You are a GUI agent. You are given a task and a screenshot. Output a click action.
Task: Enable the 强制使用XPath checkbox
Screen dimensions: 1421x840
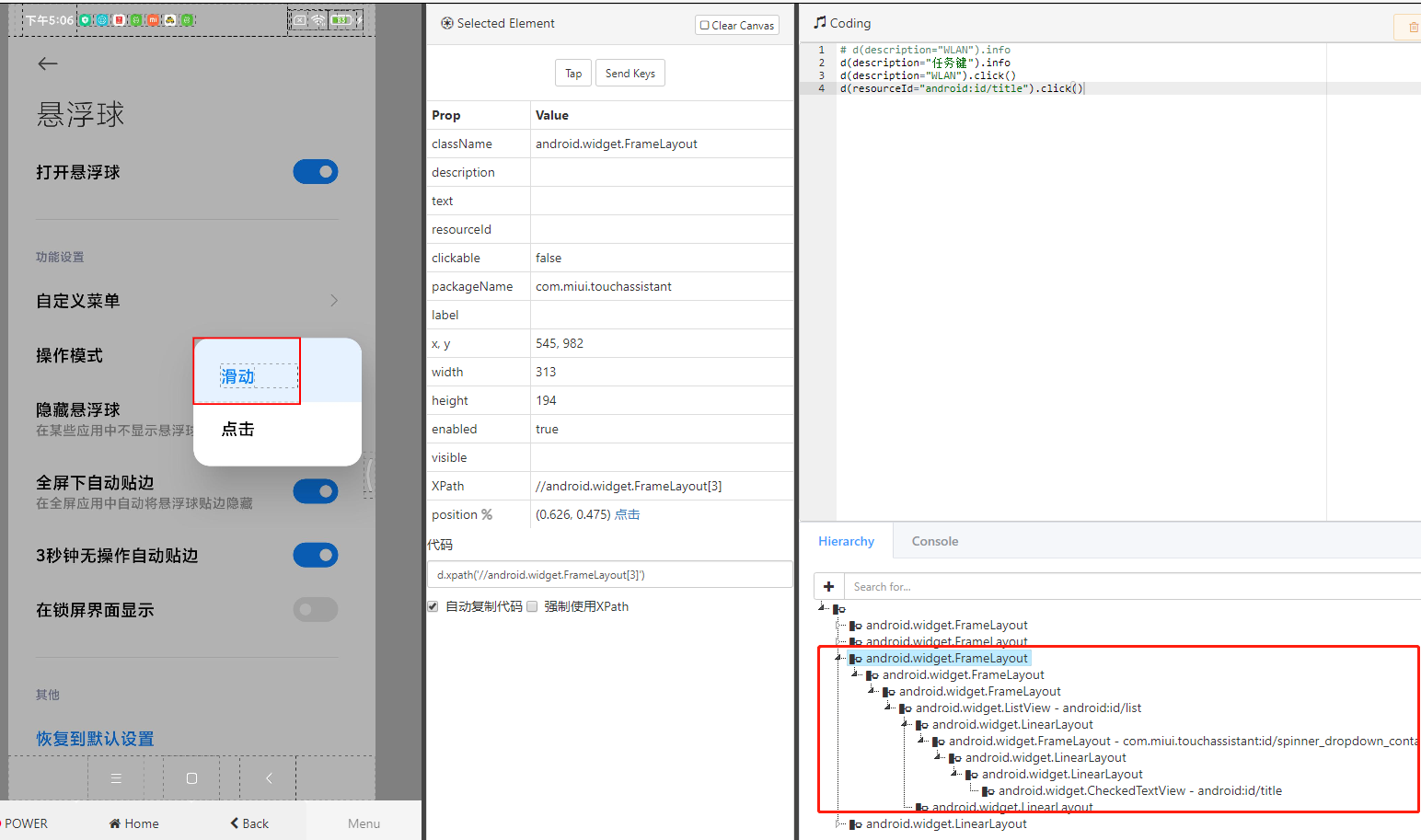coord(531,606)
